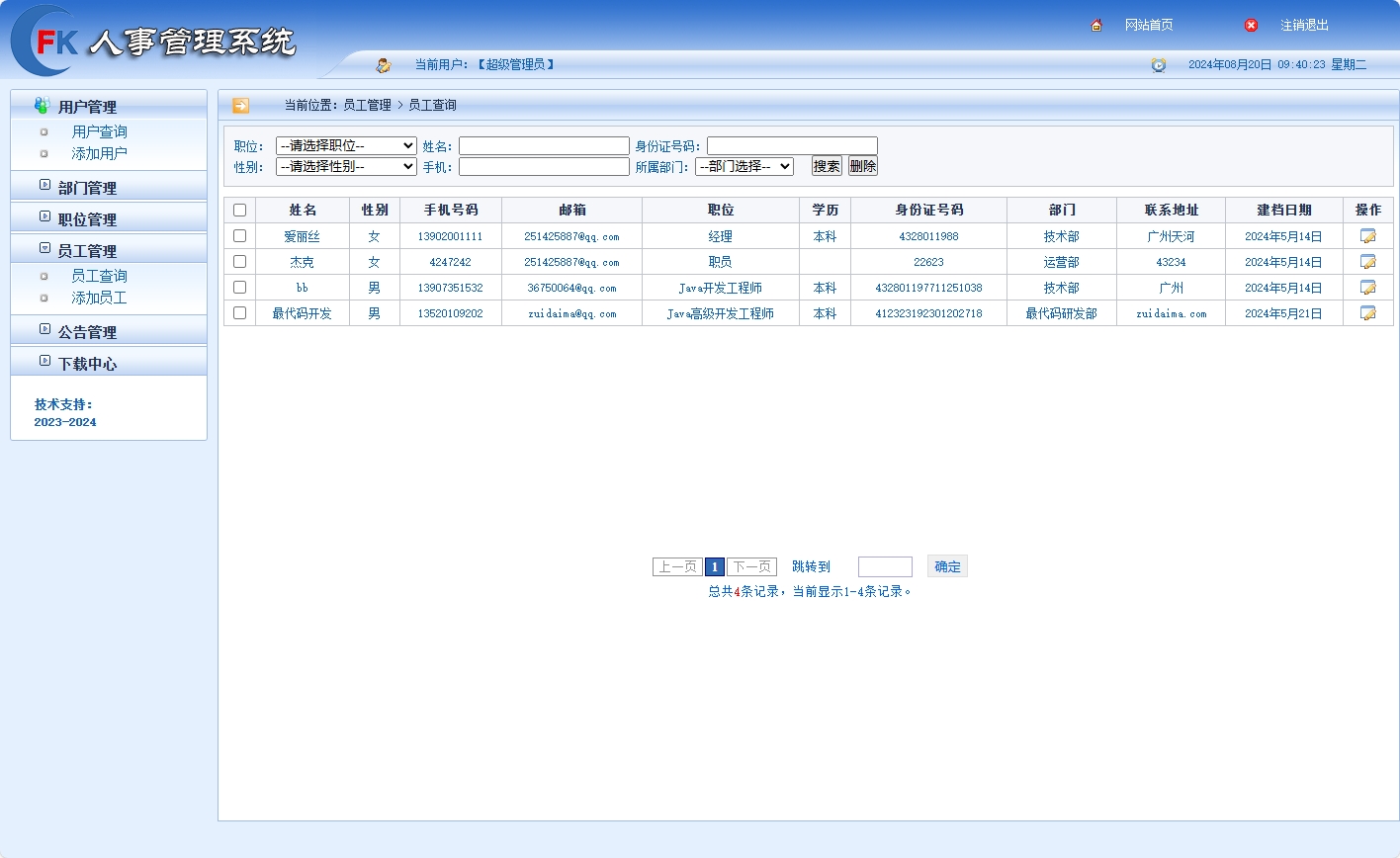
Task: Focus the 跳转到 page number field
Action: click(x=885, y=566)
